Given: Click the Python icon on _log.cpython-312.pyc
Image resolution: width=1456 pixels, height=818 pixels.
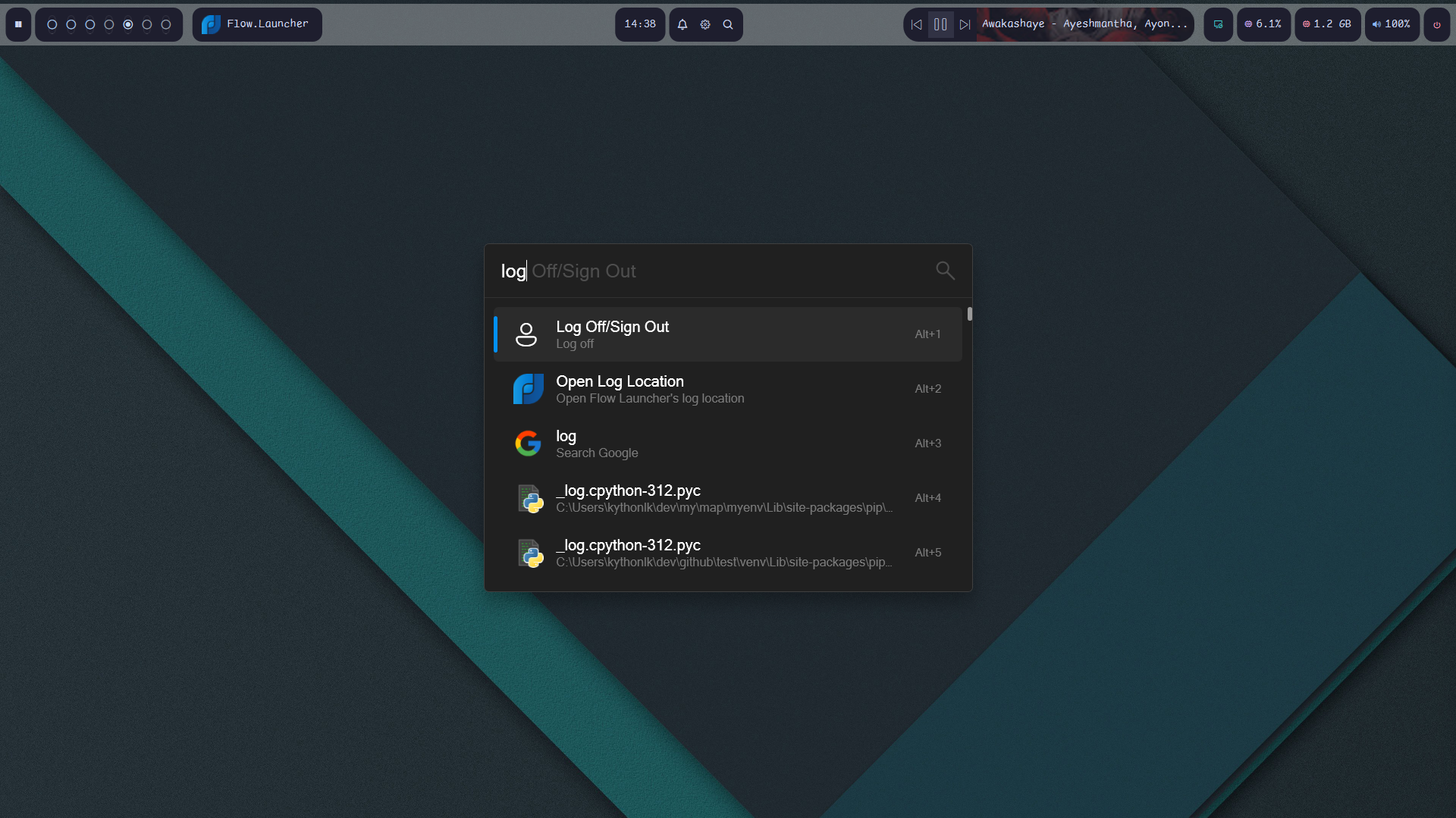Looking at the screenshot, I should tap(531, 498).
